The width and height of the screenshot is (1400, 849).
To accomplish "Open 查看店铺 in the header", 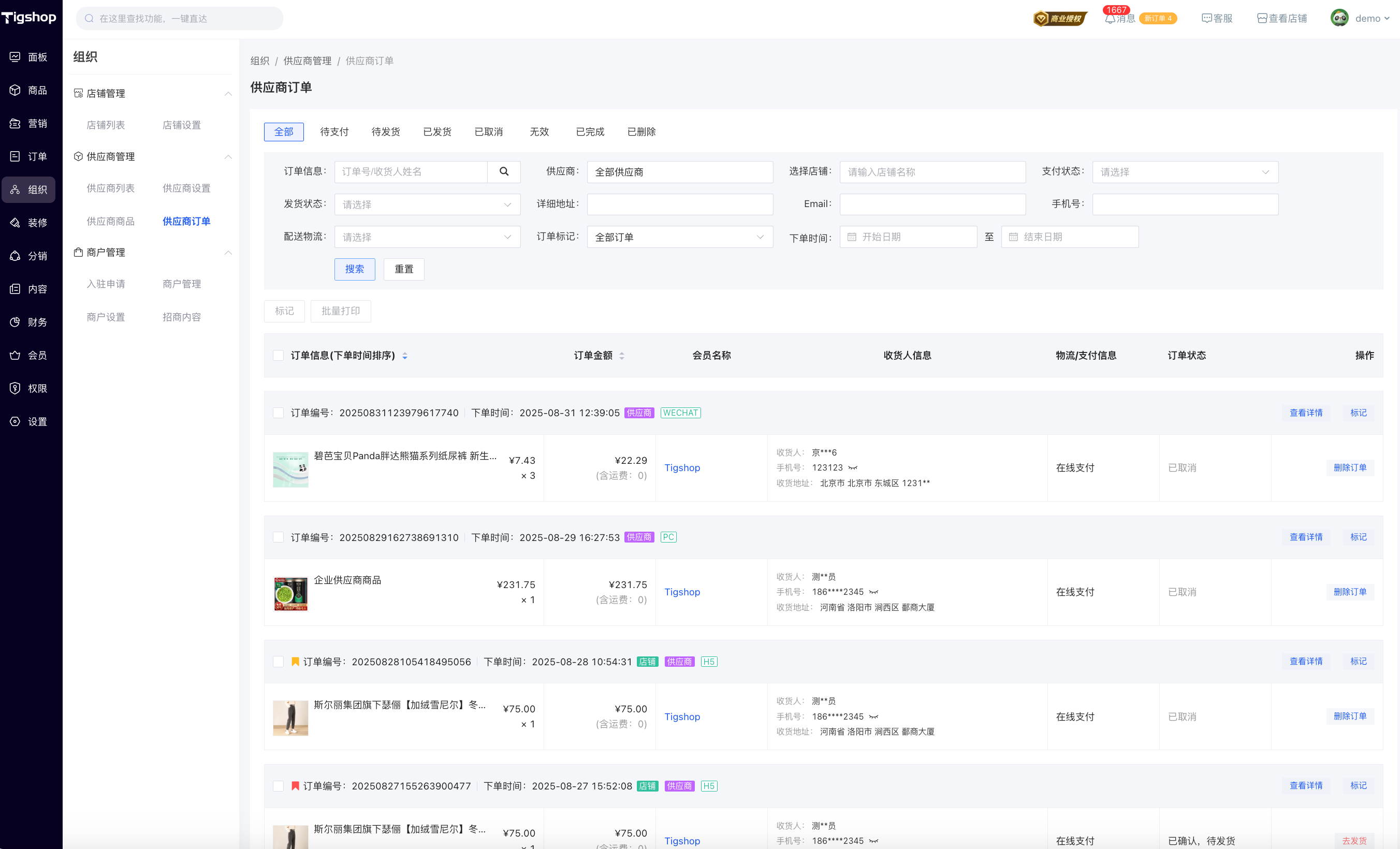I will [1282, 19].
